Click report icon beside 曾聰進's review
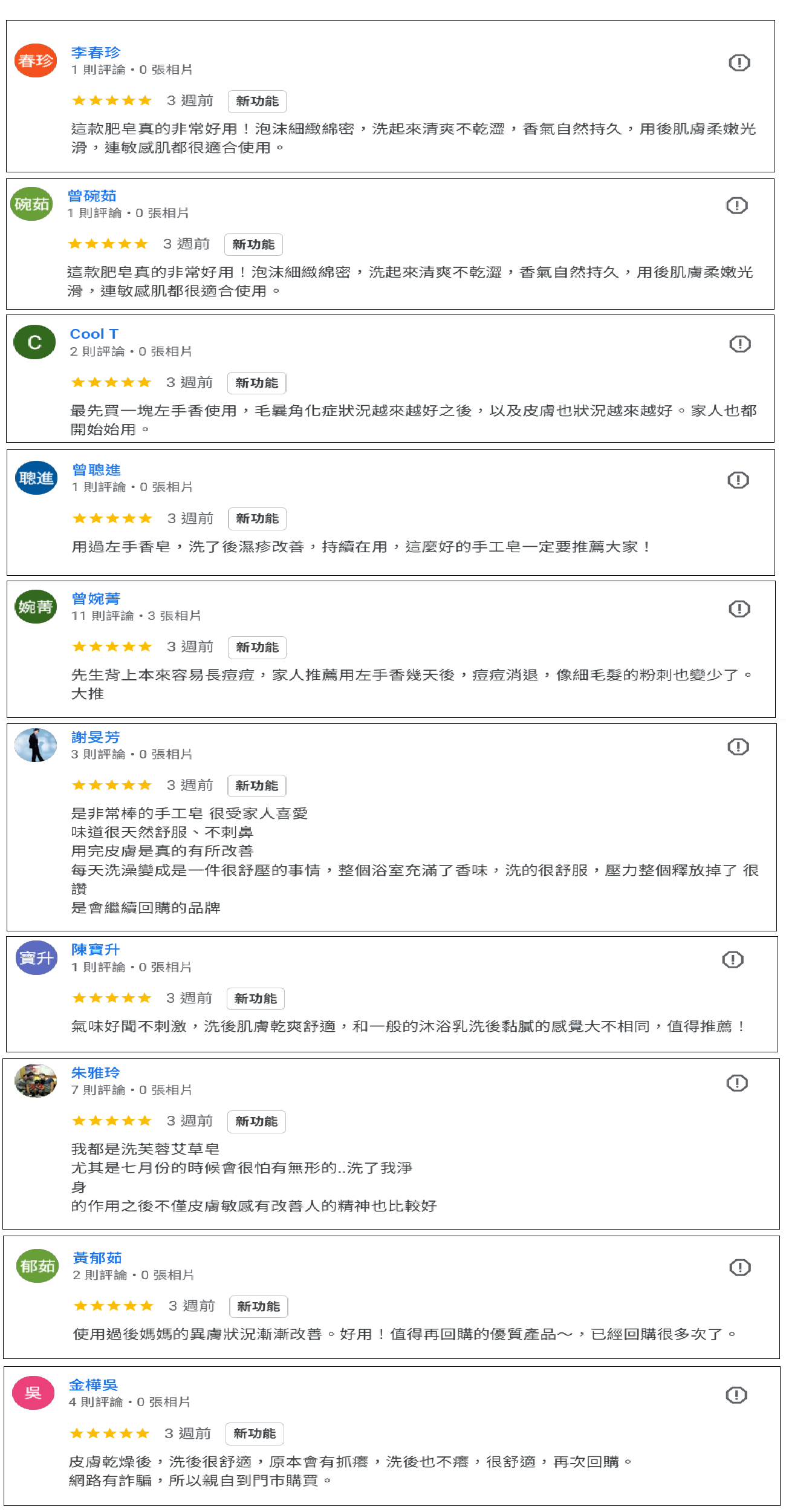The height and width of the screenshot is (1512, 786). [738, 480]
